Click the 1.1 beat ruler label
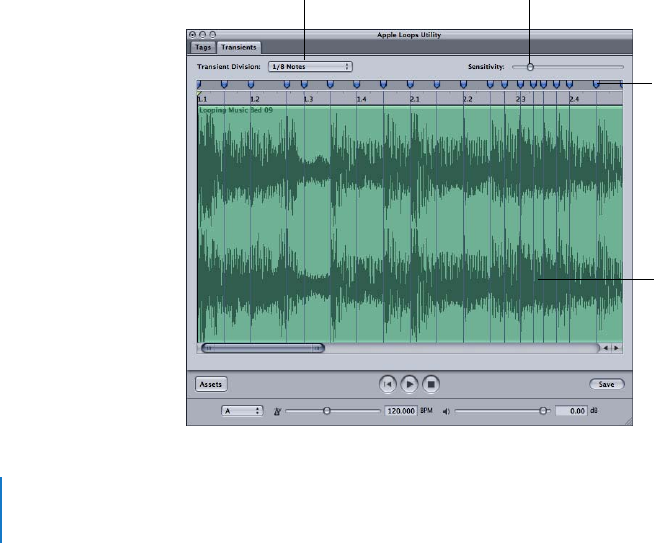The image size is (654, 543). (x=202, y=99)
